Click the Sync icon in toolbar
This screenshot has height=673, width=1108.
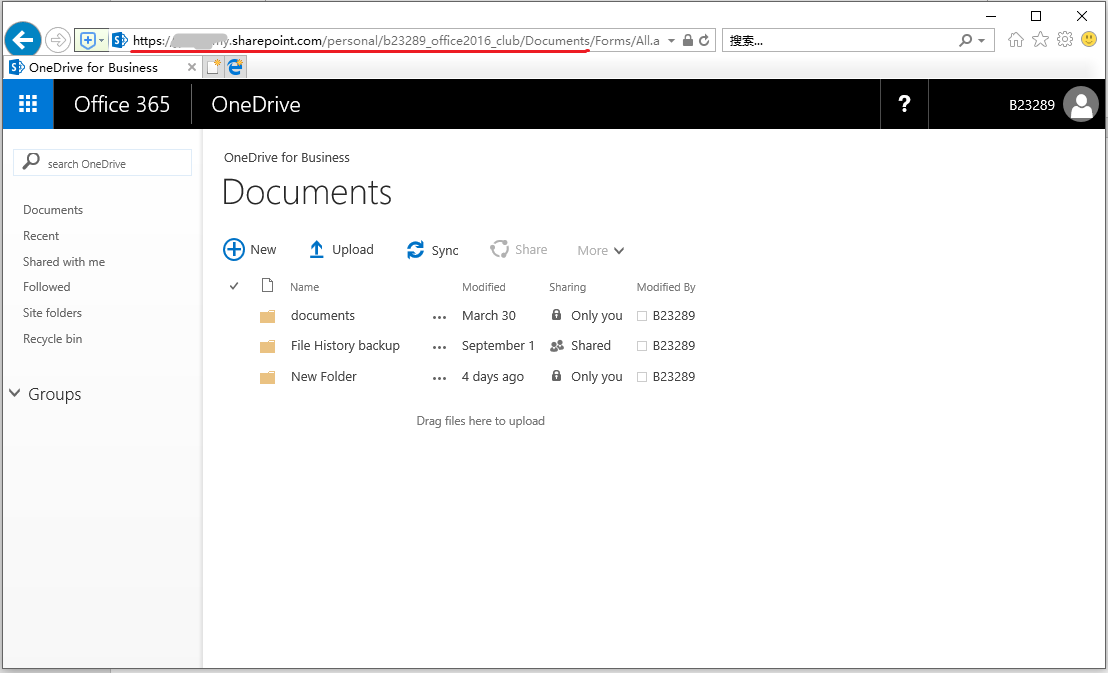pos(416,250)
